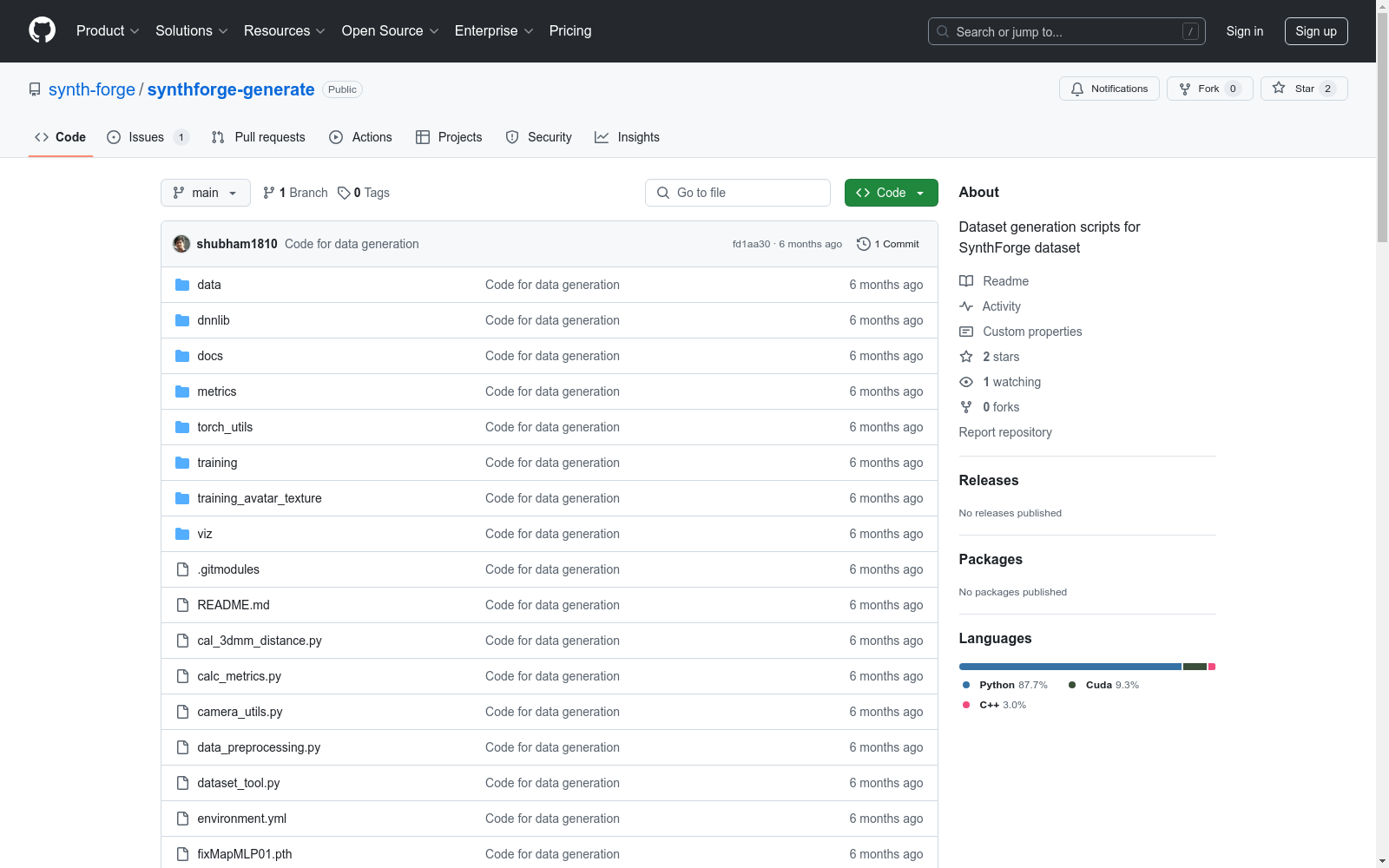
Task: Click the README.md file icon
Action: click(182, 605)
